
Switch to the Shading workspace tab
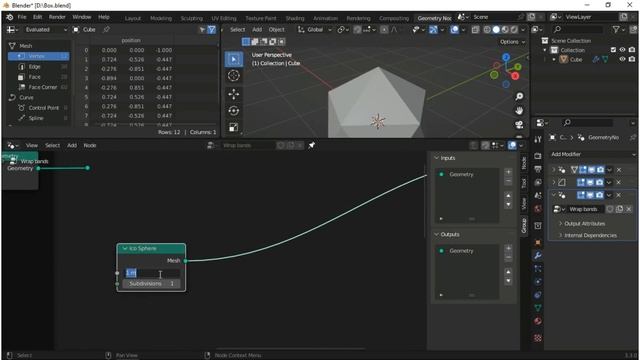pyautogui.click(x=295, y=18)
